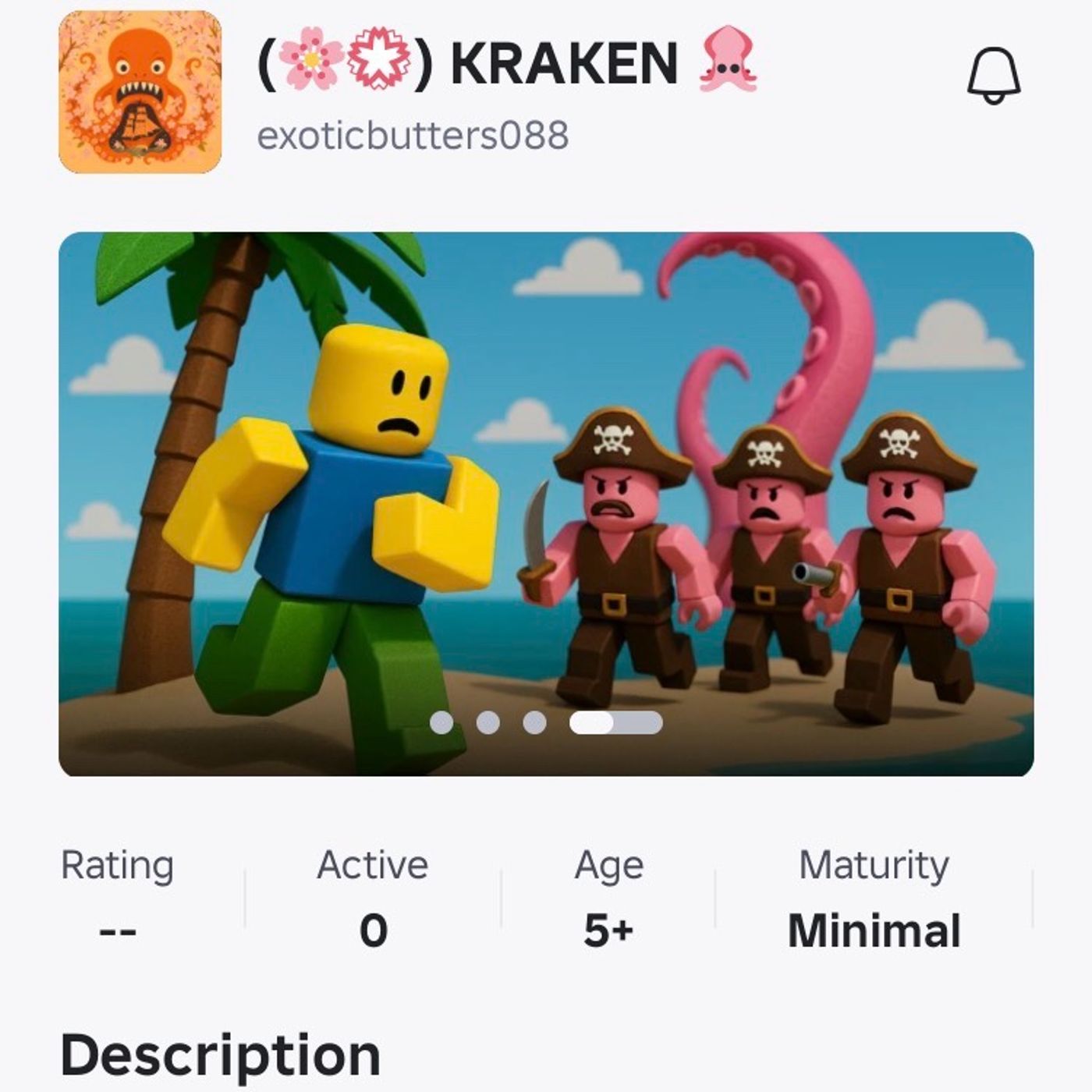
Task: Select the second carousel dot
Action: [x=488, y=723]
